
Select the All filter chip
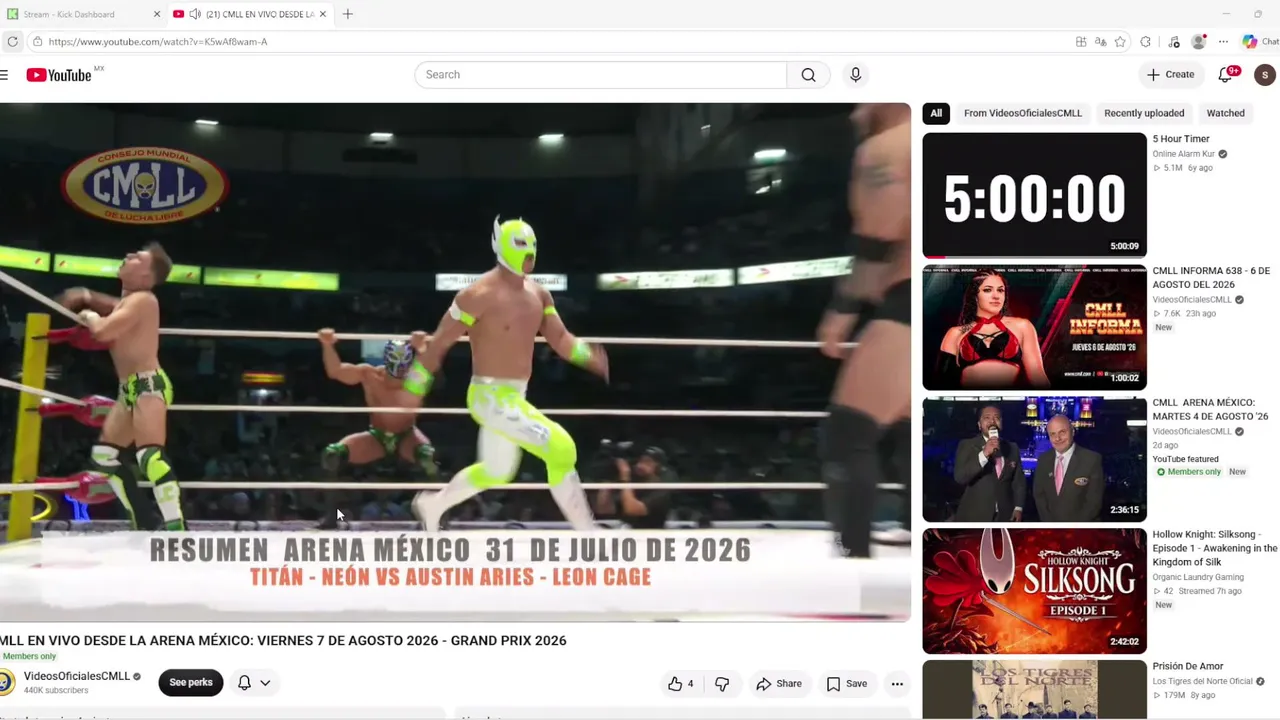tap(936, 113)
